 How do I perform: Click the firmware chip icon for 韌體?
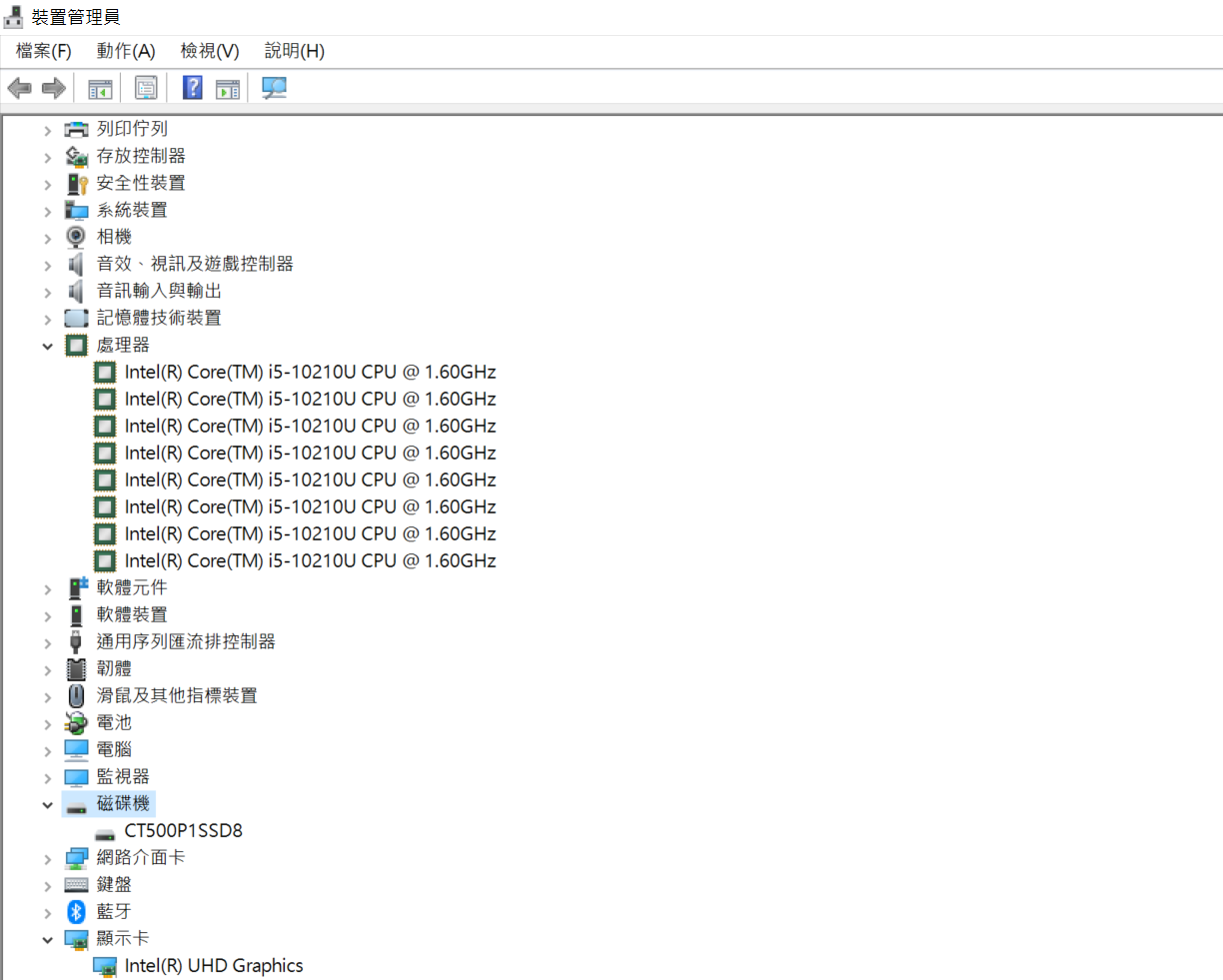(76, 668)
